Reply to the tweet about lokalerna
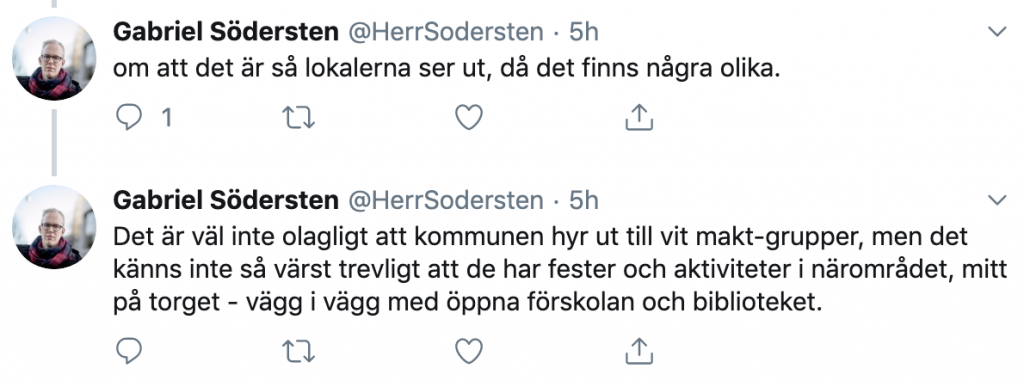 (x=129, y=117)
